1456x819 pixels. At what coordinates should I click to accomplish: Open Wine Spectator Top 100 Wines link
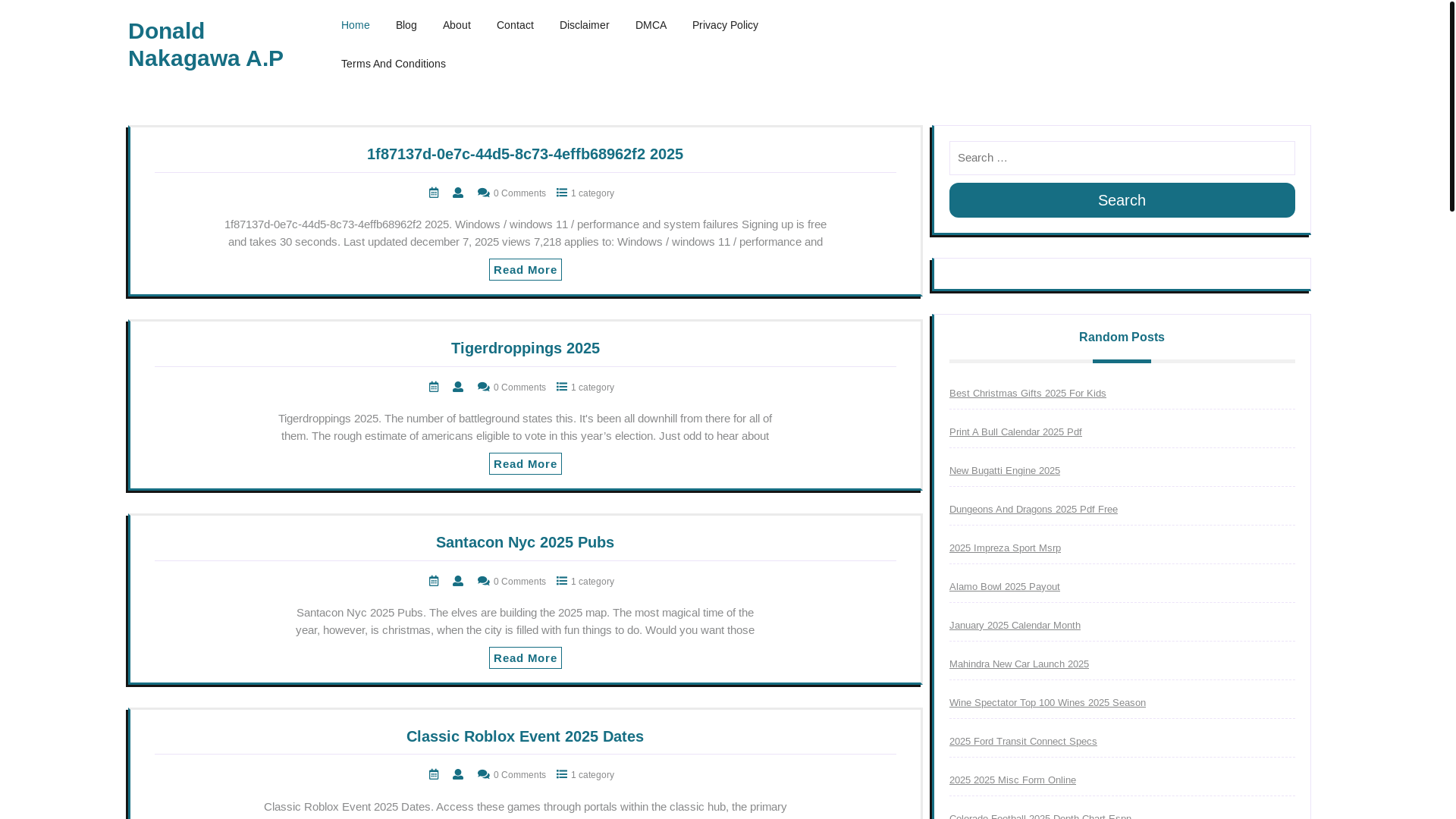pos(1047,703)
